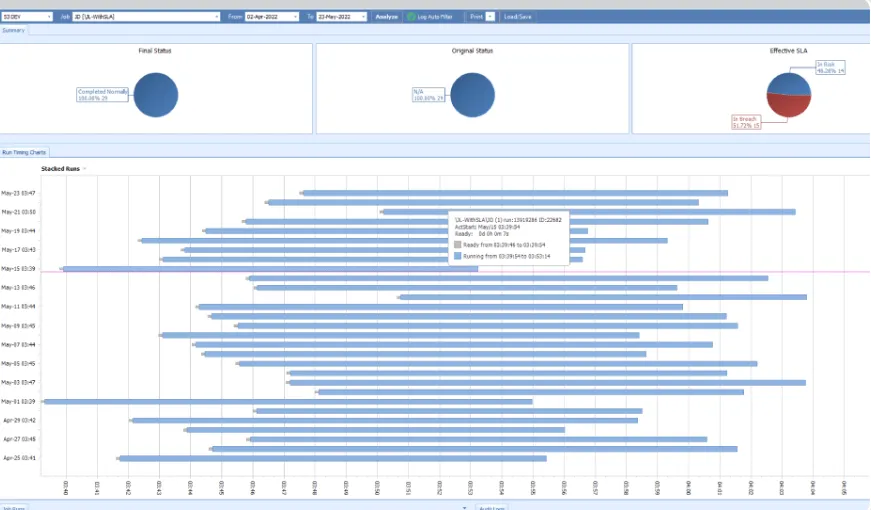Viewport: 871px width, 510px height.
Task: Expand the Print options arrow
Action: point(490,17)
